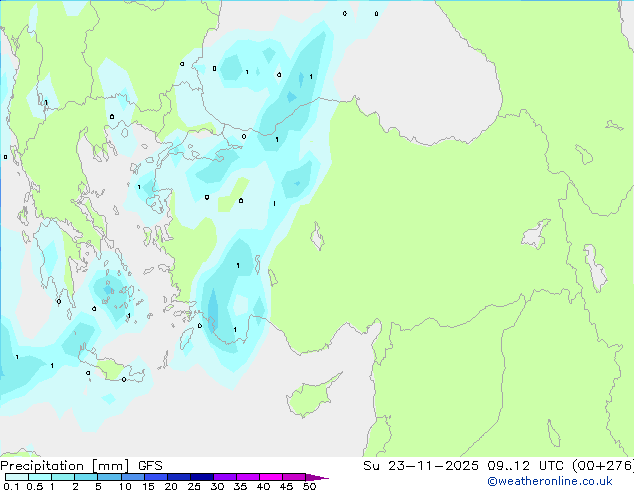The width and height of the screenshot is (634, 490).
Task: Open the weatheronline.co.uk link
Action: pyautogui.click(x=550, y=481)
